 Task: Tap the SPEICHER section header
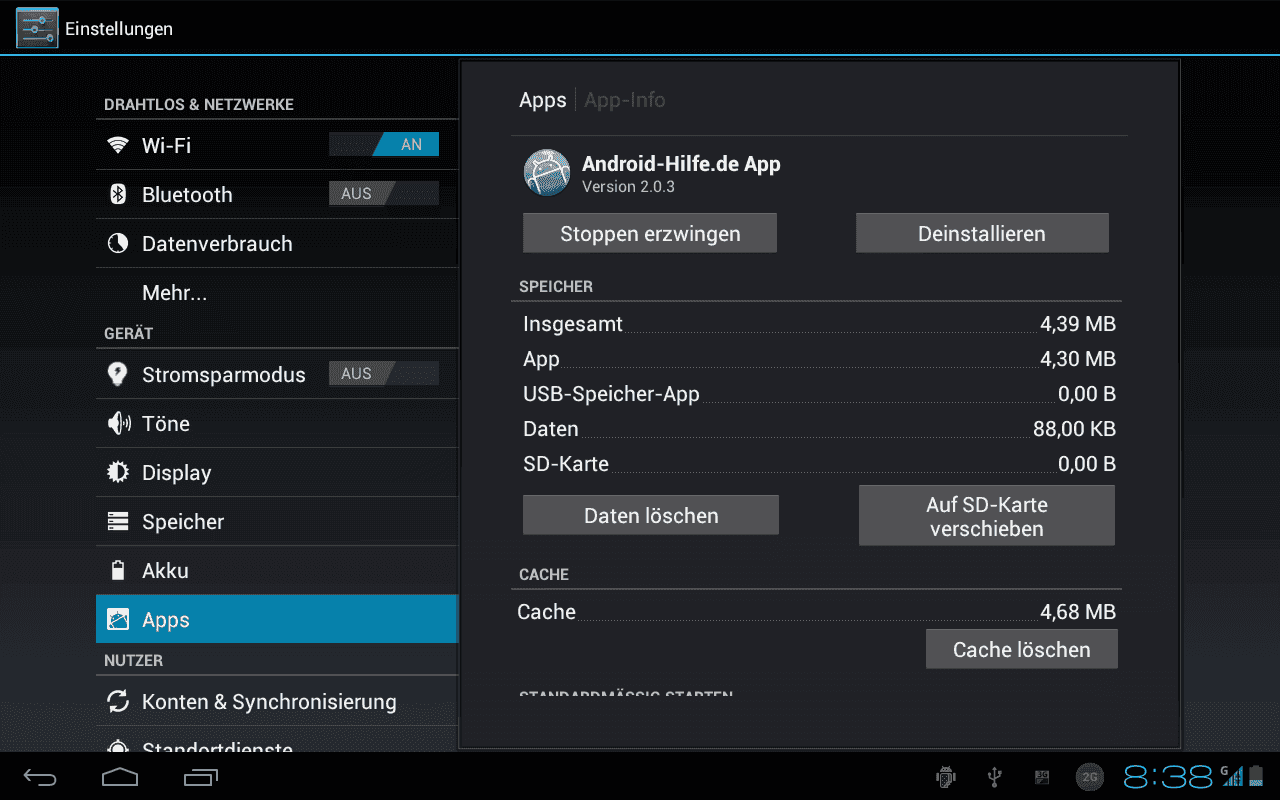[x=556, y=286]
